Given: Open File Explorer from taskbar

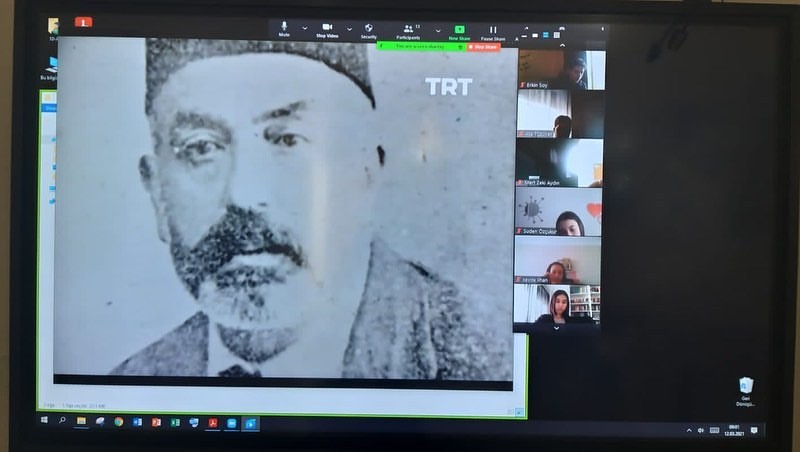Looking at the screenshot, I should tap(81, 421).
